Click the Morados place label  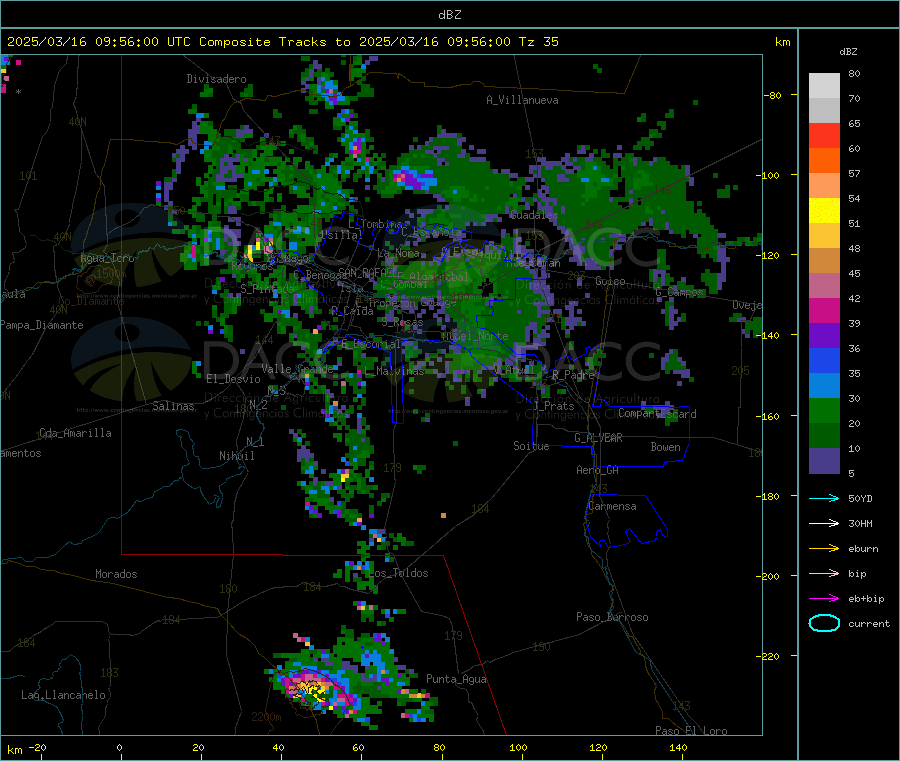116,574
